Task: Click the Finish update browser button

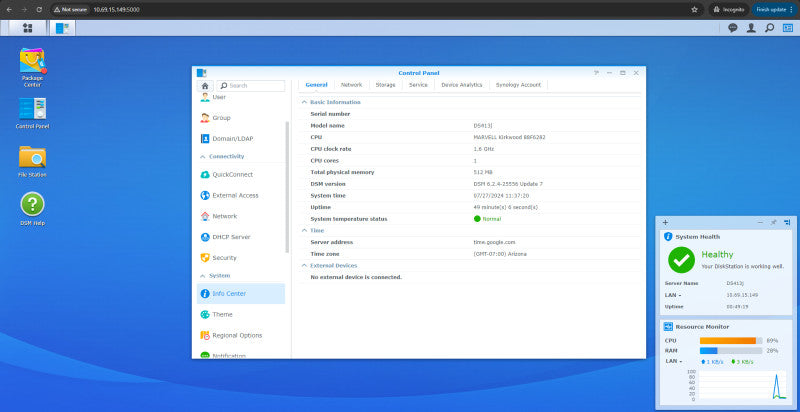Action: [776, 9]
